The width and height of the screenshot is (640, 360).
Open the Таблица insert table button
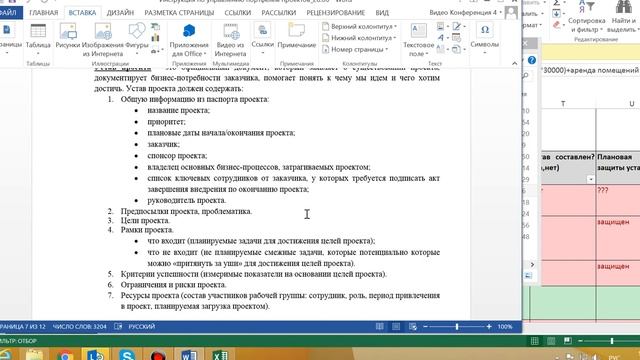(x=38, y=39)
